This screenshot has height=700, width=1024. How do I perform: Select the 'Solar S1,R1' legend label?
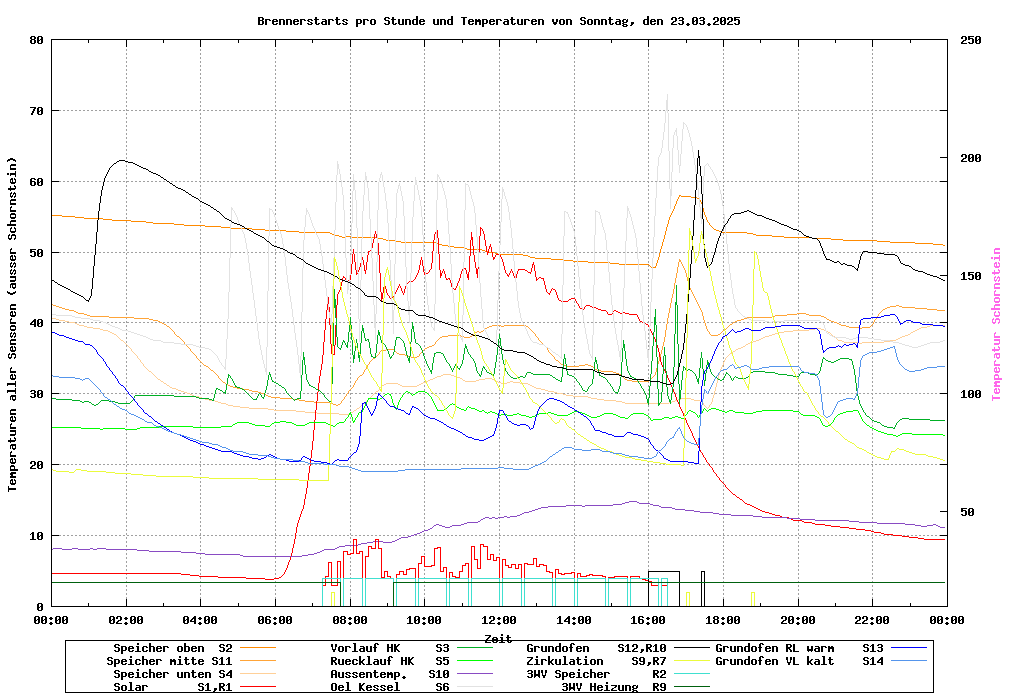pos(172,687)
